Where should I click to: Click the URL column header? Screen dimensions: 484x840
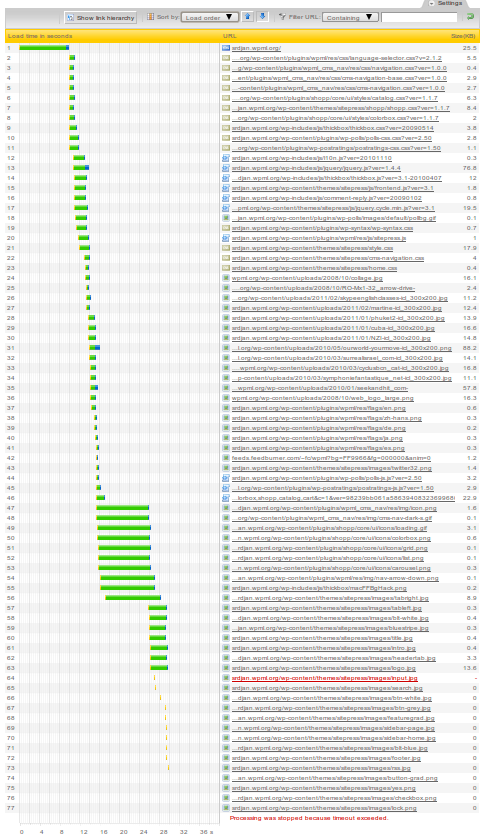pyautogui.click(x=229, y=36)
